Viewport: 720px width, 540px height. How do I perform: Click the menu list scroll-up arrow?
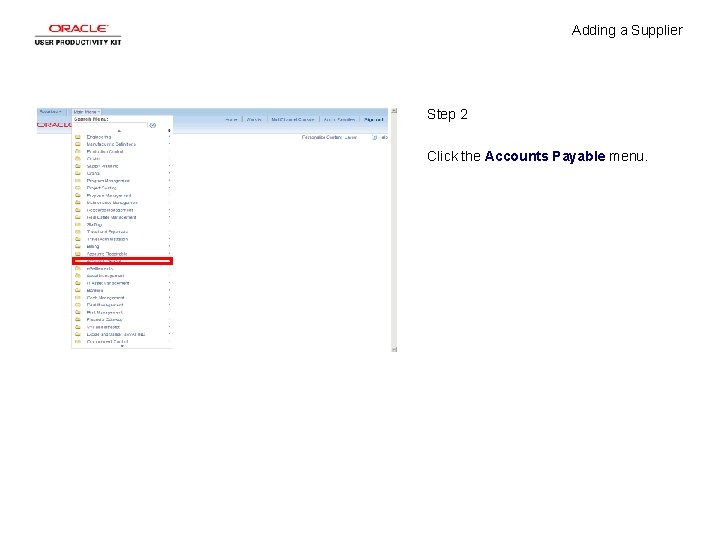[120, 131]
